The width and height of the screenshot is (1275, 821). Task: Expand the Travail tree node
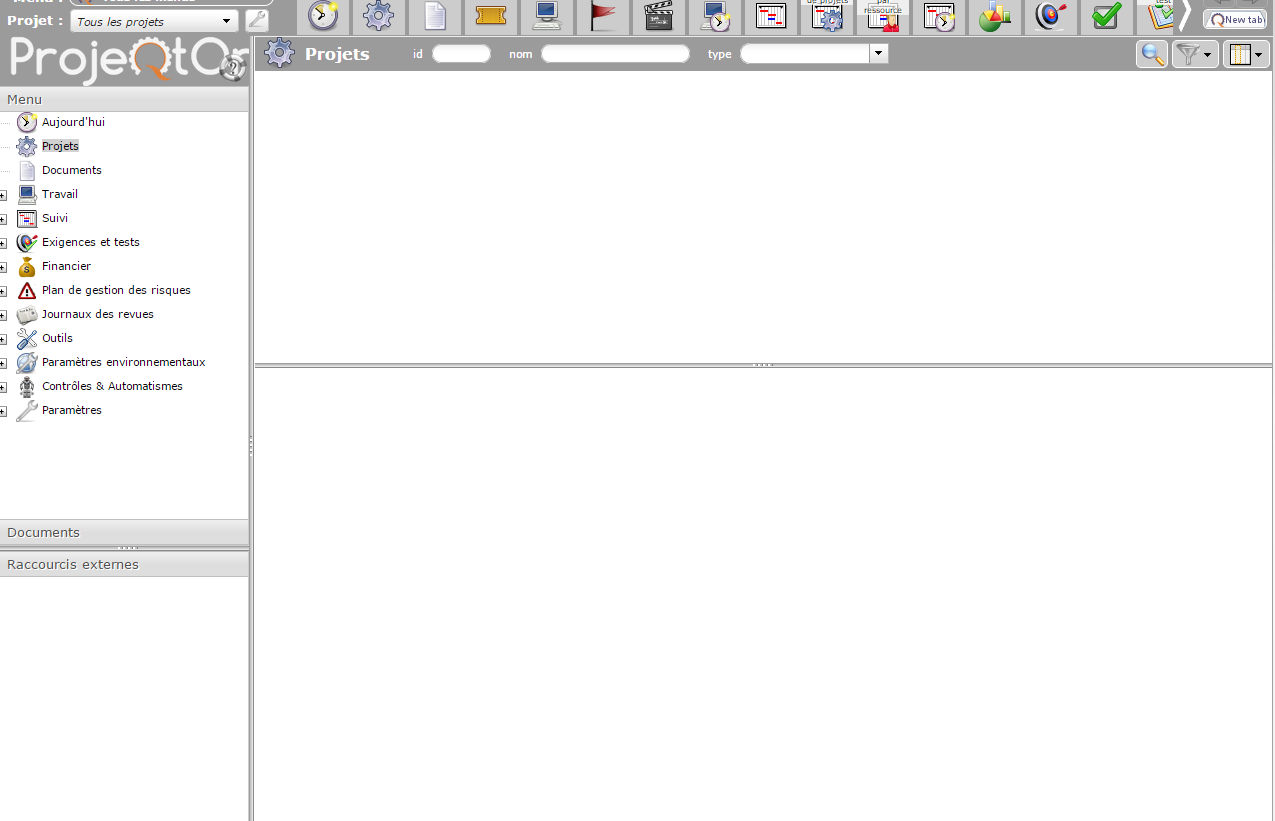pos(4,195)
